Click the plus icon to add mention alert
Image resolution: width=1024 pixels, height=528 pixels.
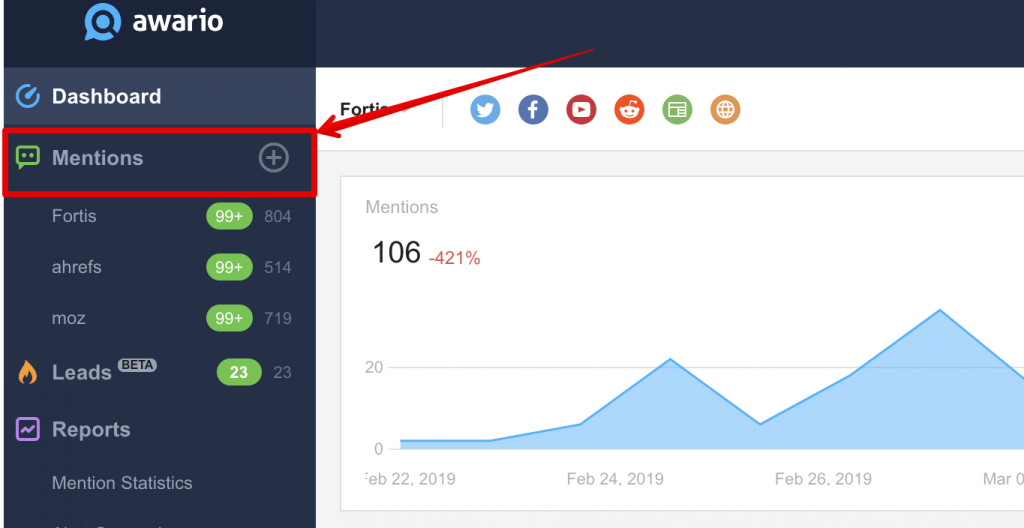click(273, 158)
